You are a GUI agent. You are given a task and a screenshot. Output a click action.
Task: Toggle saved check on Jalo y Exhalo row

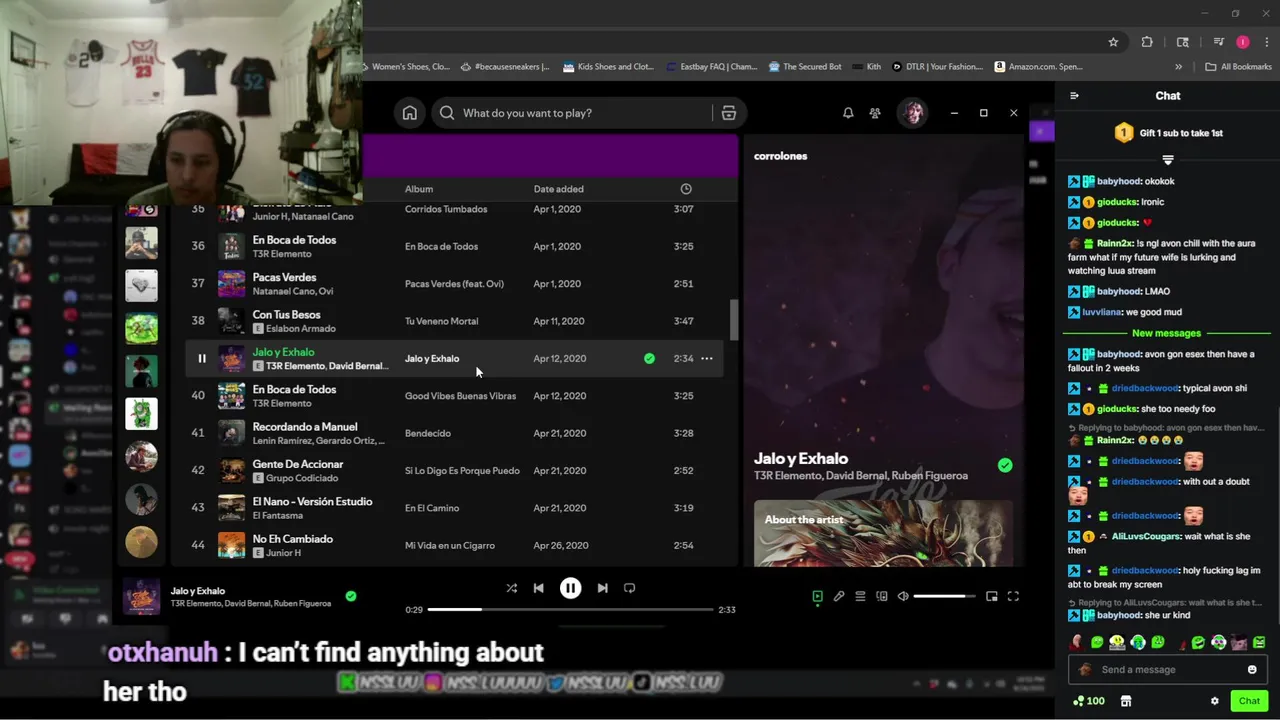[x=649, y=358]
